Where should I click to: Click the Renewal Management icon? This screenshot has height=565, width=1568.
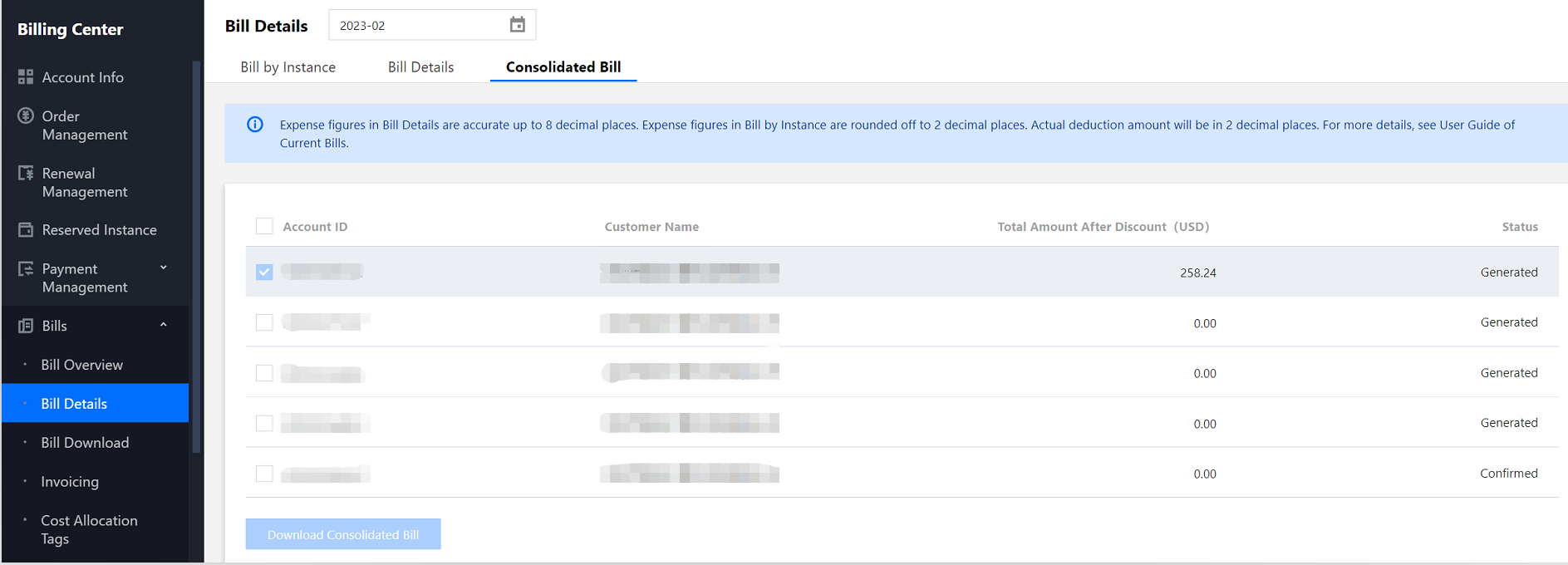26,173
